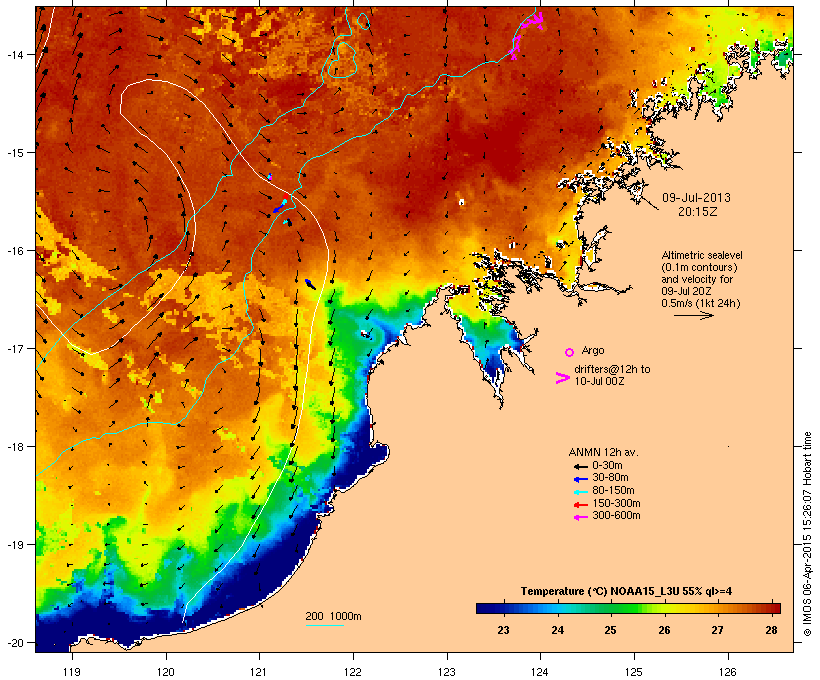The height and width of the screenshot is (680, 820).
Task: Click the longitude label 122
Action: coord(353,672)
